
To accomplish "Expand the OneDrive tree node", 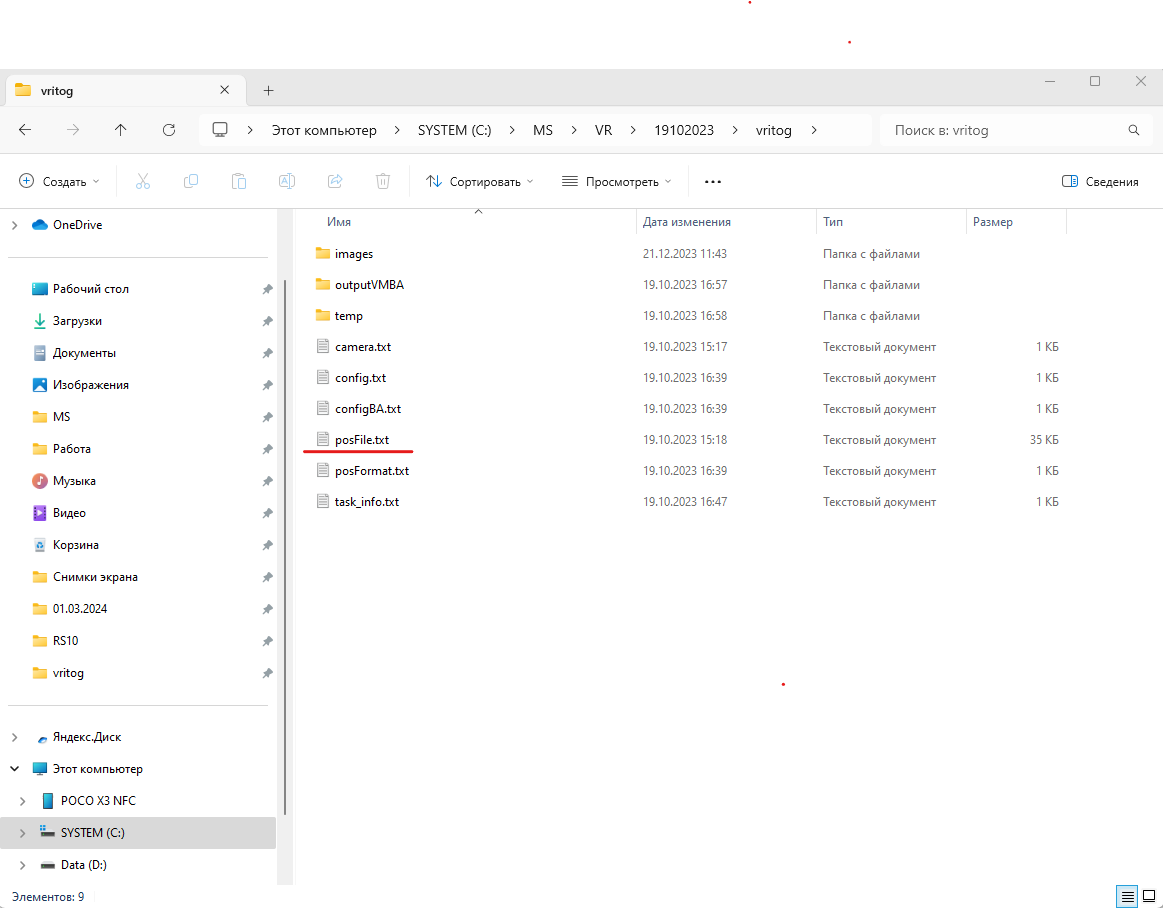I will tap(14, 225).
